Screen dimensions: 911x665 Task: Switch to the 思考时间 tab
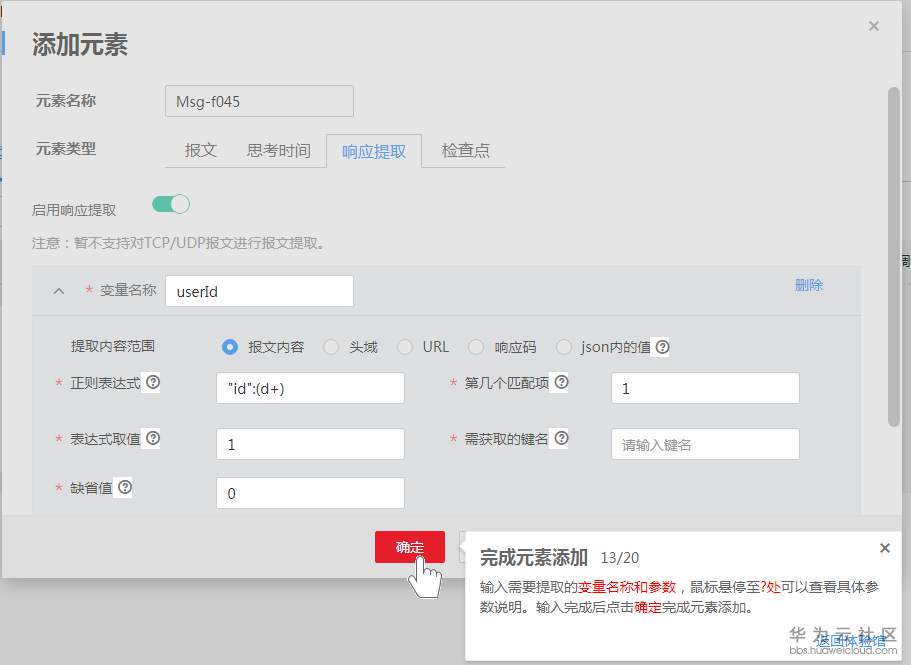[278, 150]
